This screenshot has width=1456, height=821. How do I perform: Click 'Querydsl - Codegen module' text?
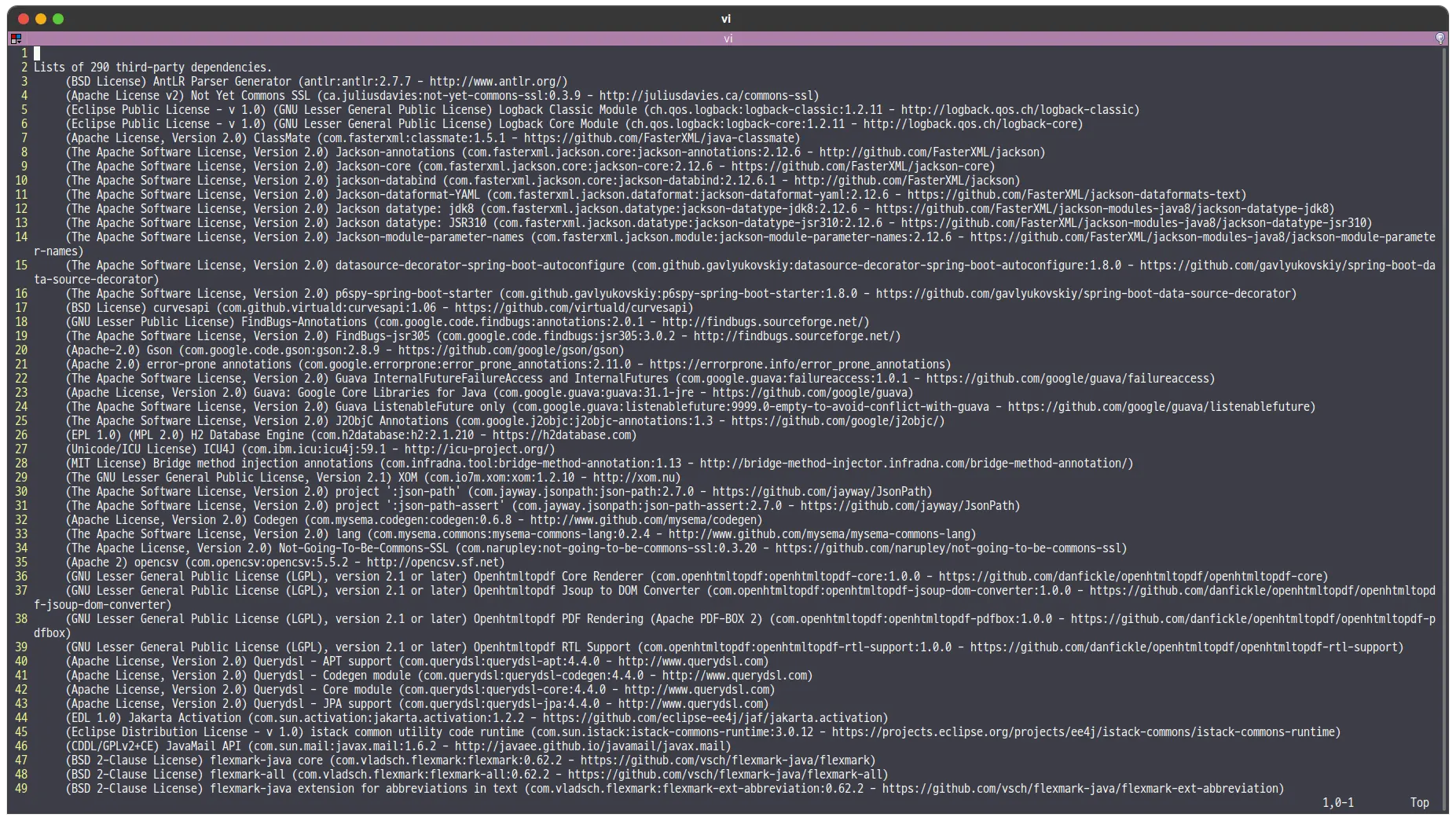332,676
